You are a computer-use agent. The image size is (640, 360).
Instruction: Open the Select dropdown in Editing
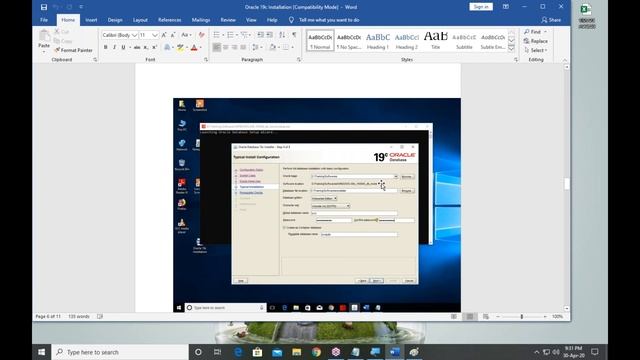pyautogui.click(x=536, y=50)
